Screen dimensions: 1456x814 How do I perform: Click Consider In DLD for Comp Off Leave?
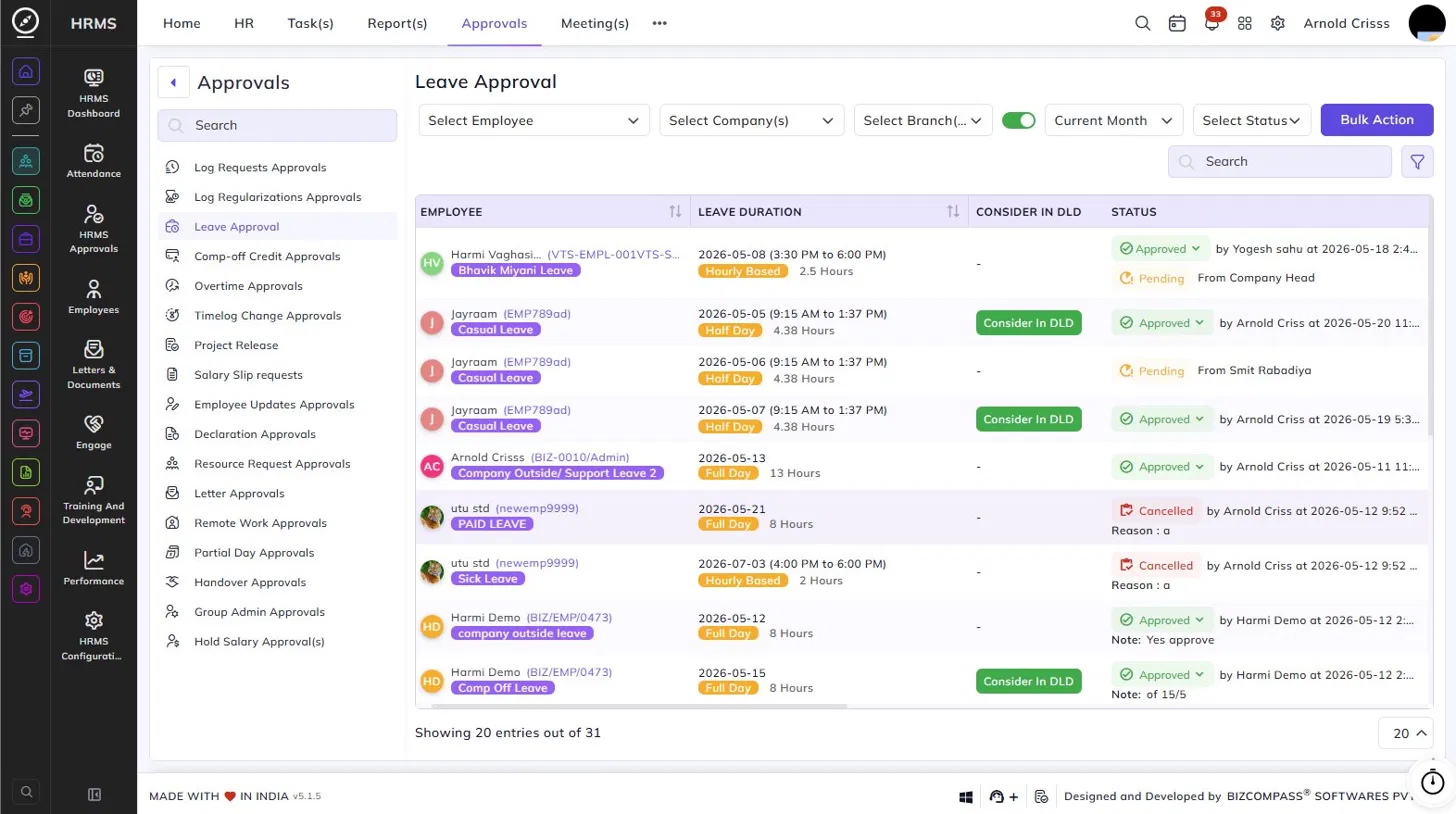[x=1028, y=681]
